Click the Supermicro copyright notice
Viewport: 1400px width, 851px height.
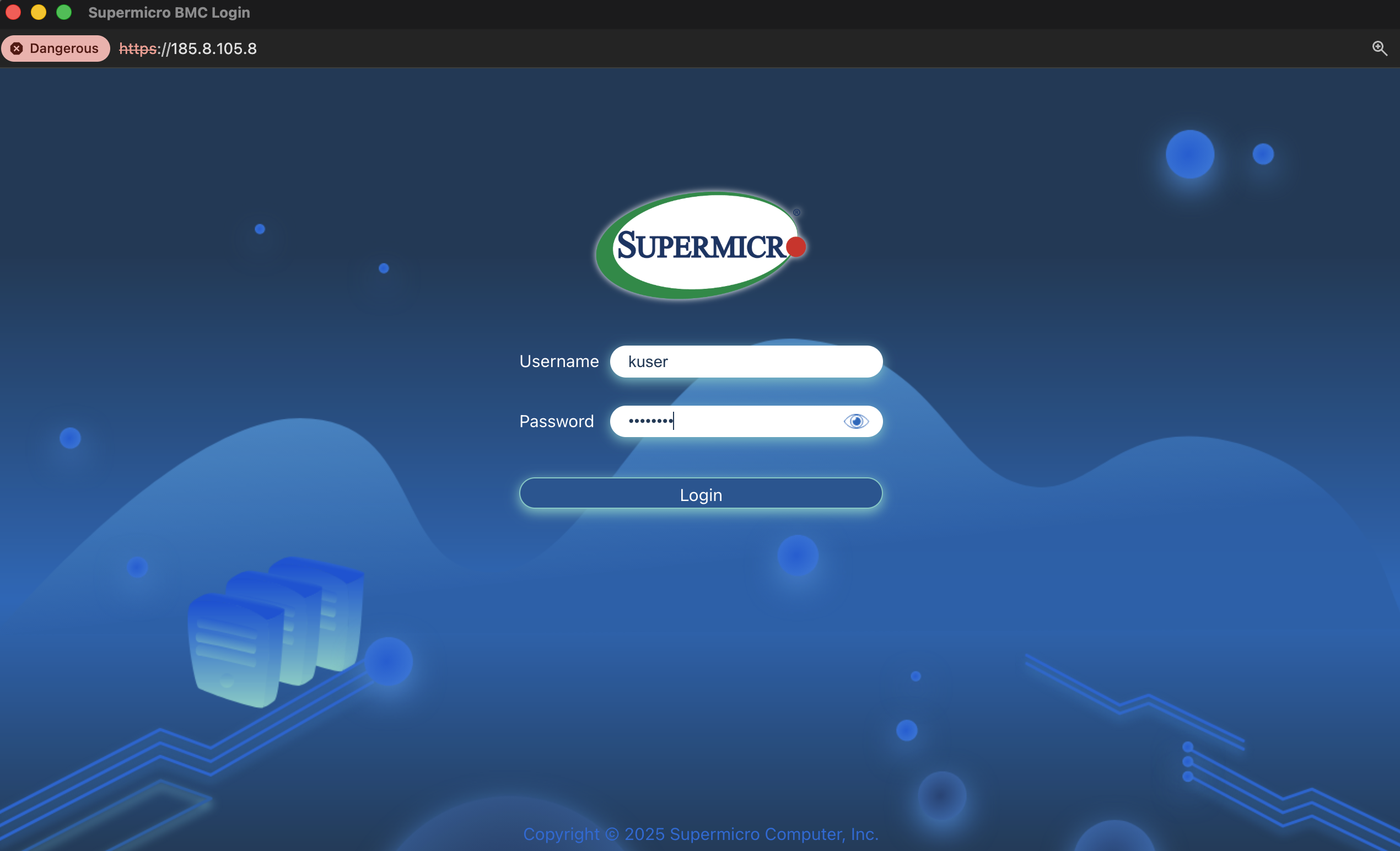[700, 834]
